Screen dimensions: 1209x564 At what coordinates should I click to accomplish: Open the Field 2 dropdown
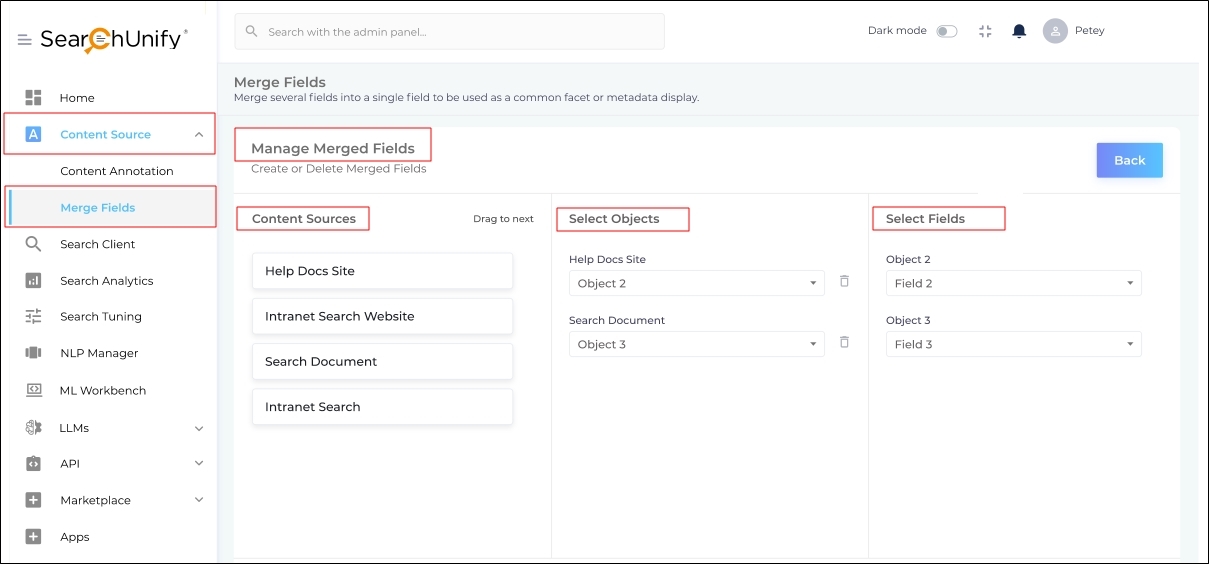[x=1013, y=283]
